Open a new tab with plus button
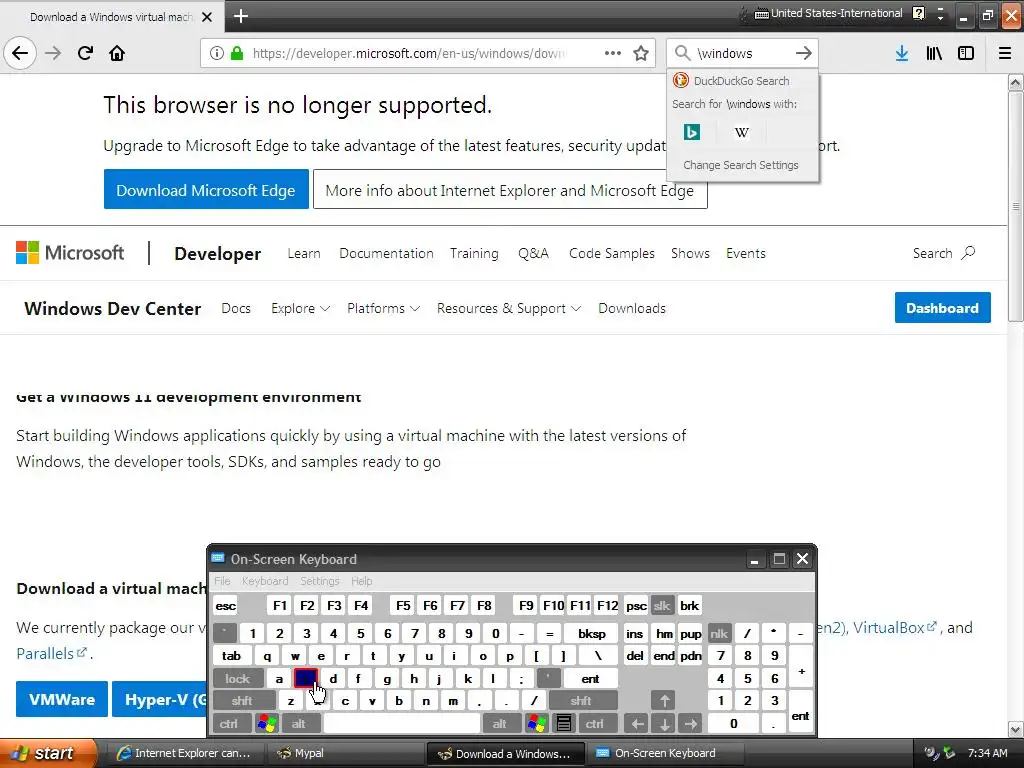The height and width of the screenshot is (768, 1024). 240,16
